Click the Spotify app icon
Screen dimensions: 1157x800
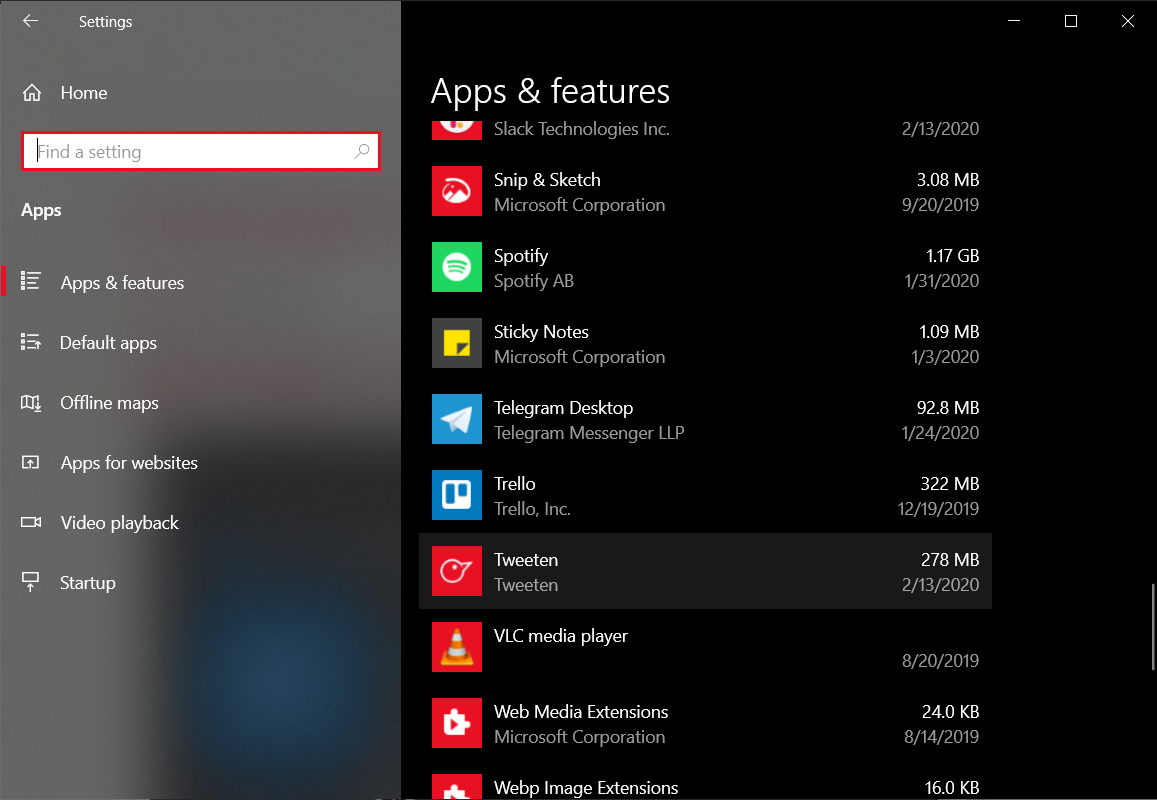click(x=457, y=267)
